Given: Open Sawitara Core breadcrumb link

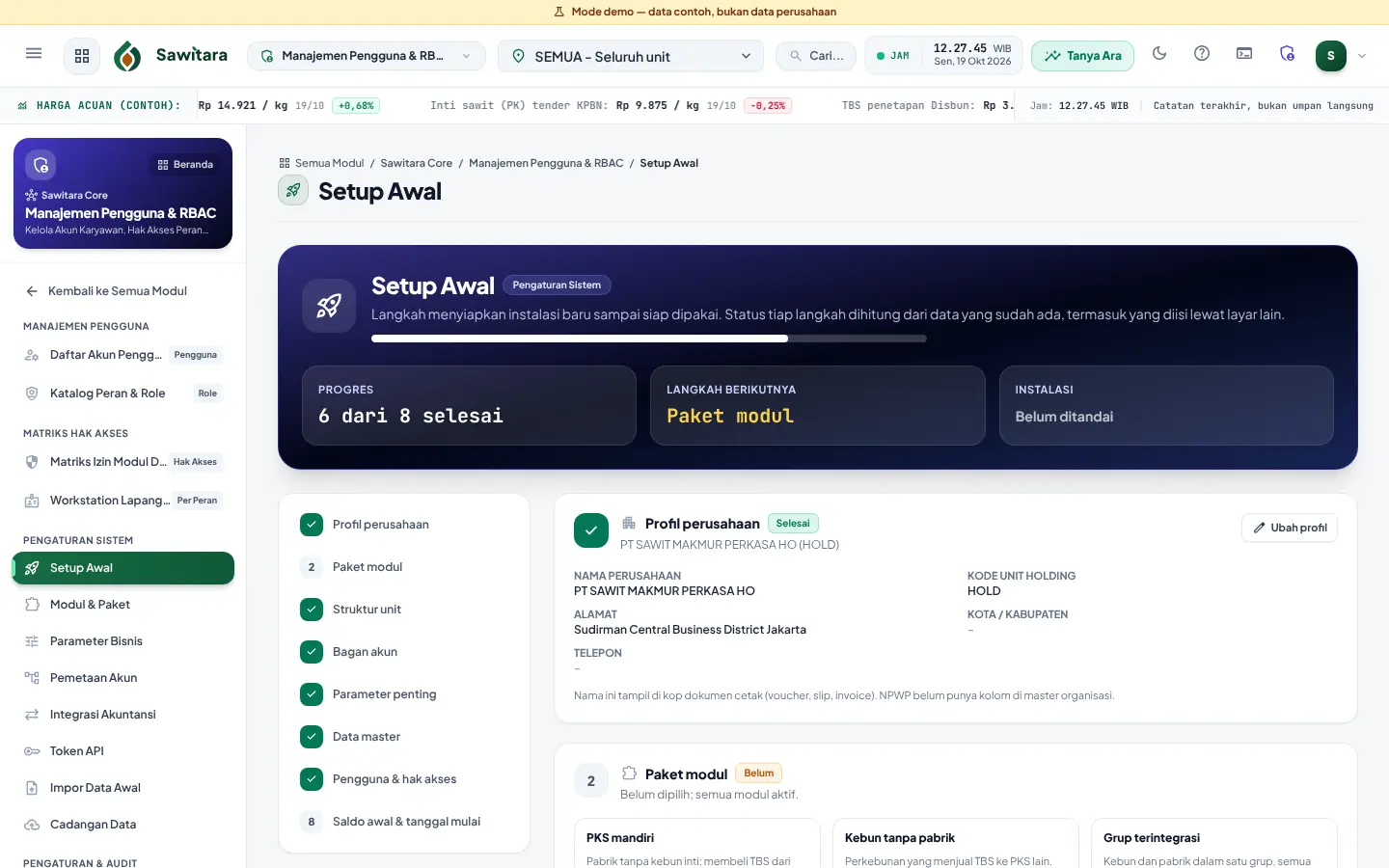Looking at the screenshot, I should click(417, 163).
